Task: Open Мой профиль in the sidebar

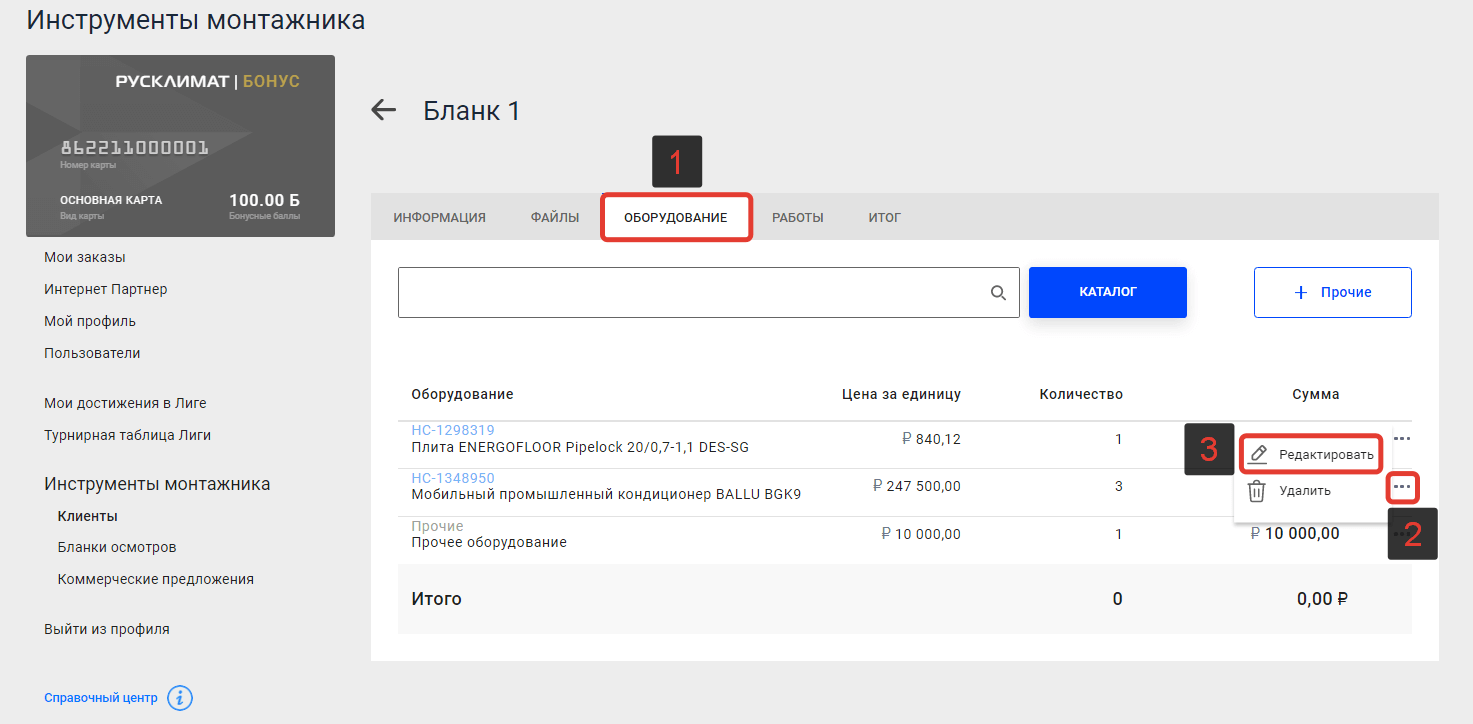Action: tap(90, 321)
